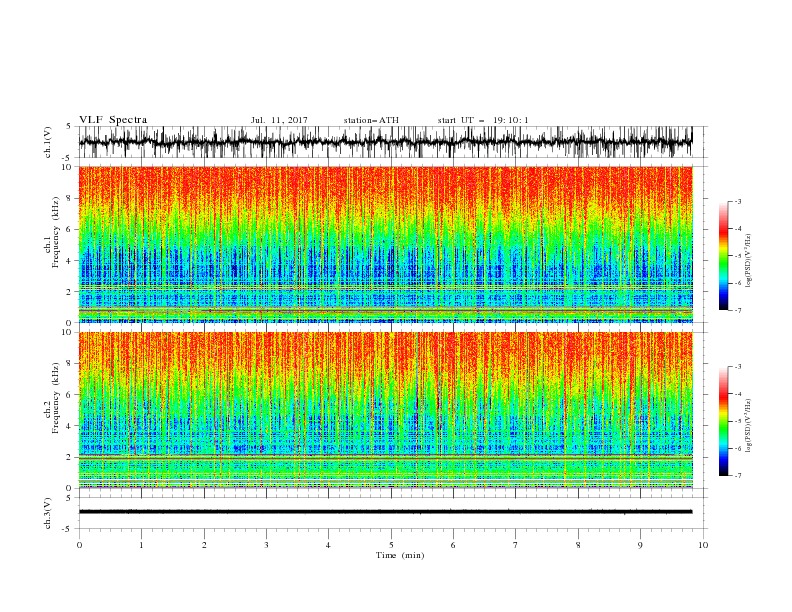
Task: Click the "8" kHz tick of ch.1 spectrogram
Action: click(x=70, y=198)
